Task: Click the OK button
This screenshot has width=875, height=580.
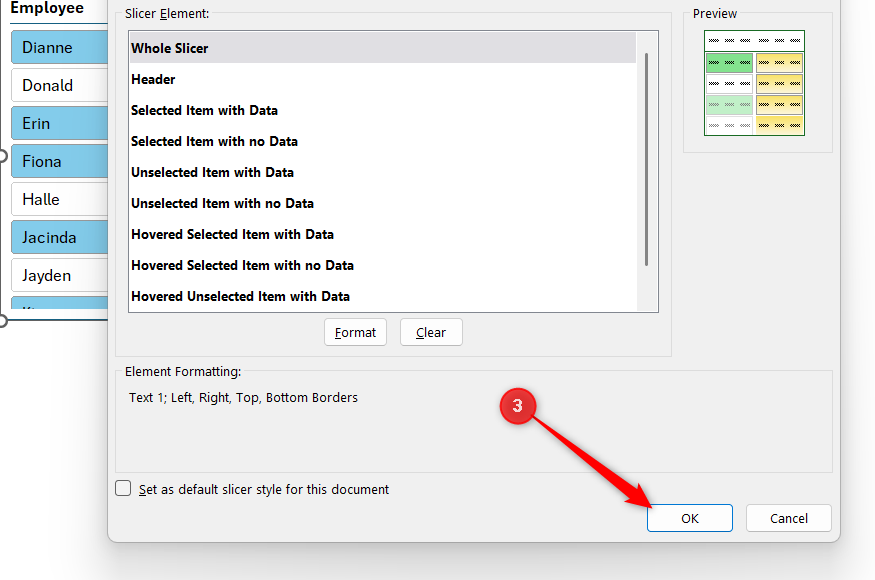Action: tap(690, 518)
